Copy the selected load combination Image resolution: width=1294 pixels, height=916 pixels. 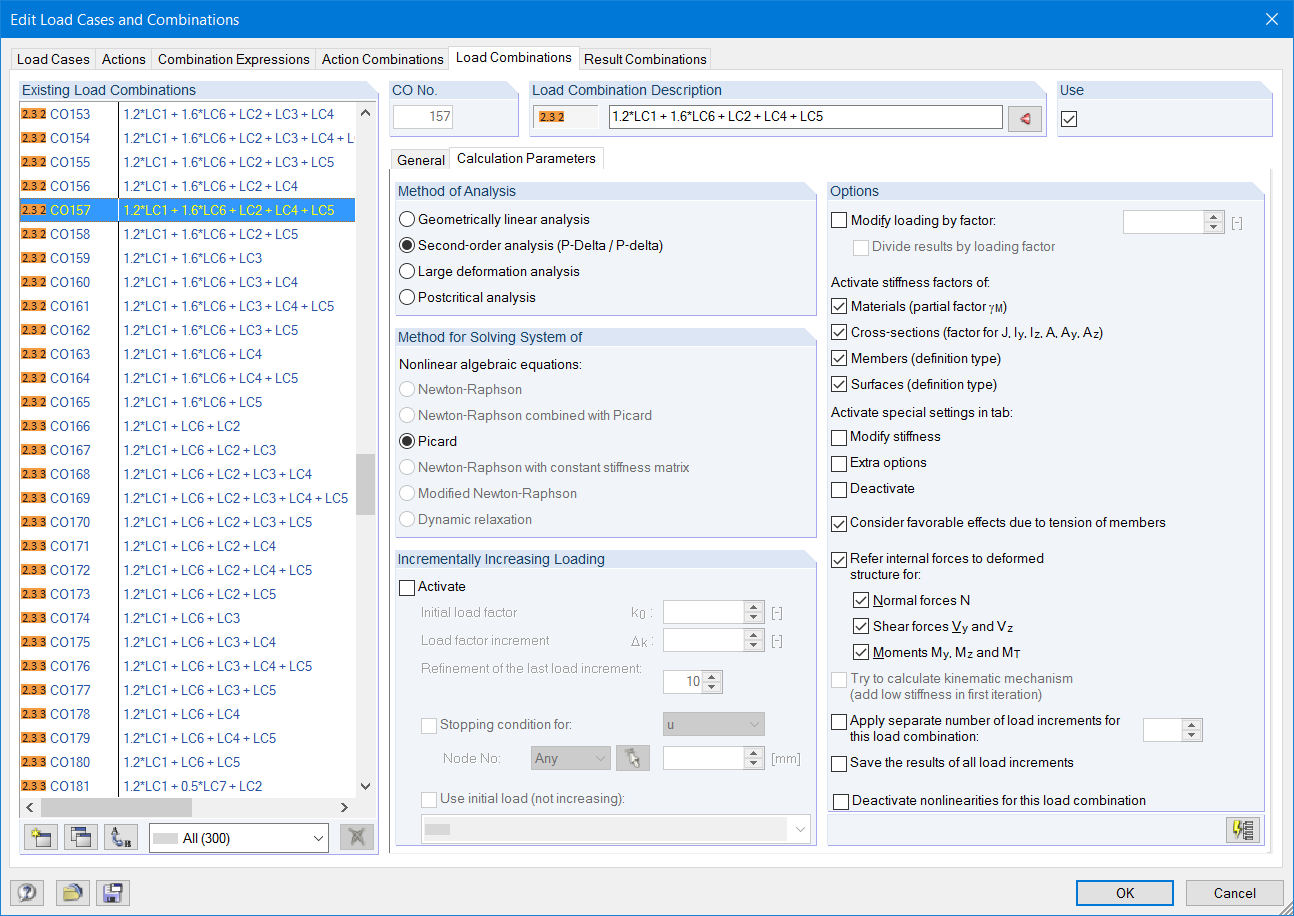click(81, 838)
